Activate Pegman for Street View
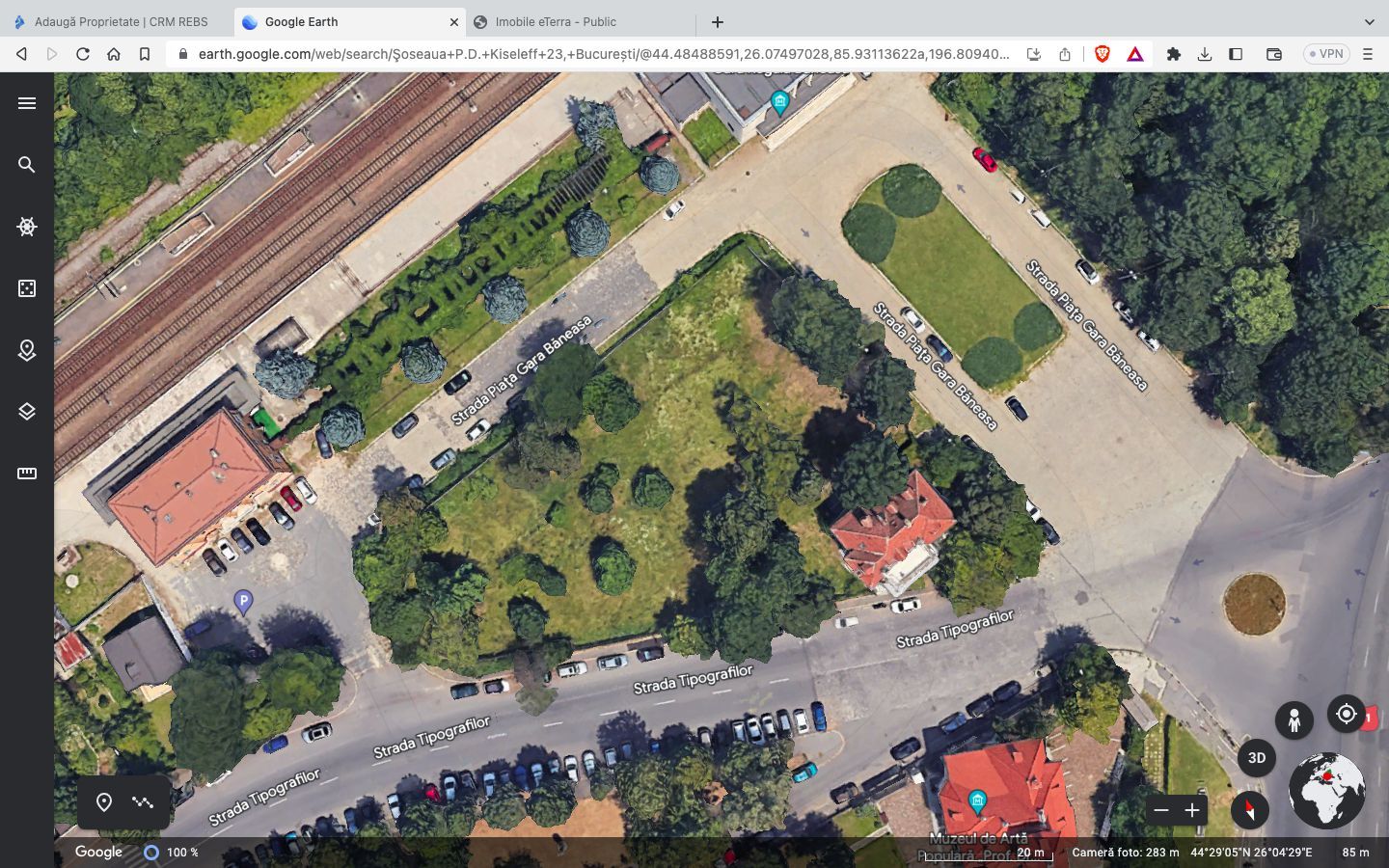 click(x=1294, y=719)
